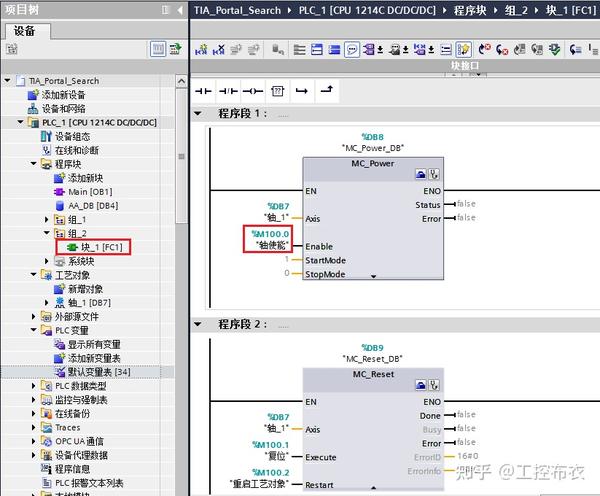This screenshot has width=600, height=496.
Task: Click the open branch icon
Action: (x=302, y=91)
